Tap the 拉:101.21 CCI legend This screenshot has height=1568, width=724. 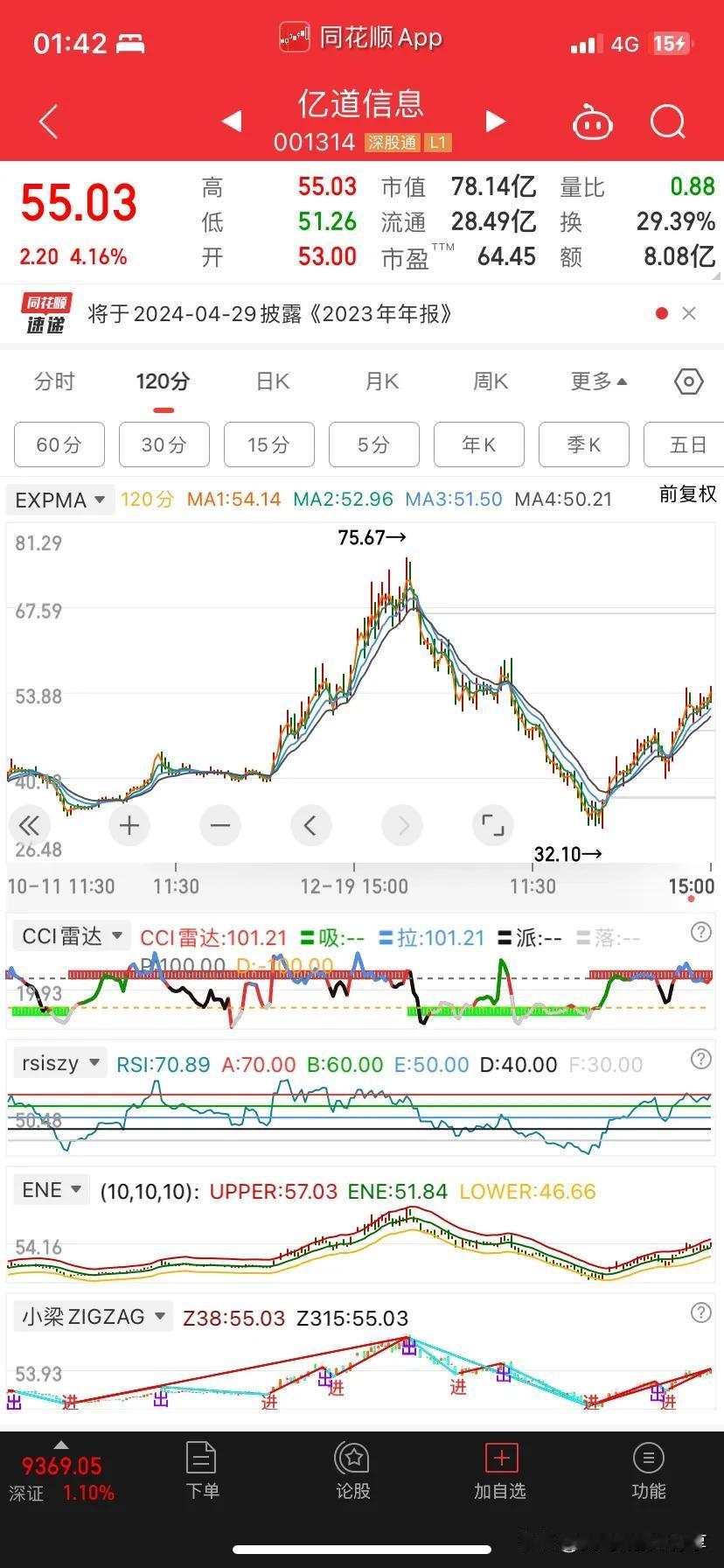(x=432, y=938)
